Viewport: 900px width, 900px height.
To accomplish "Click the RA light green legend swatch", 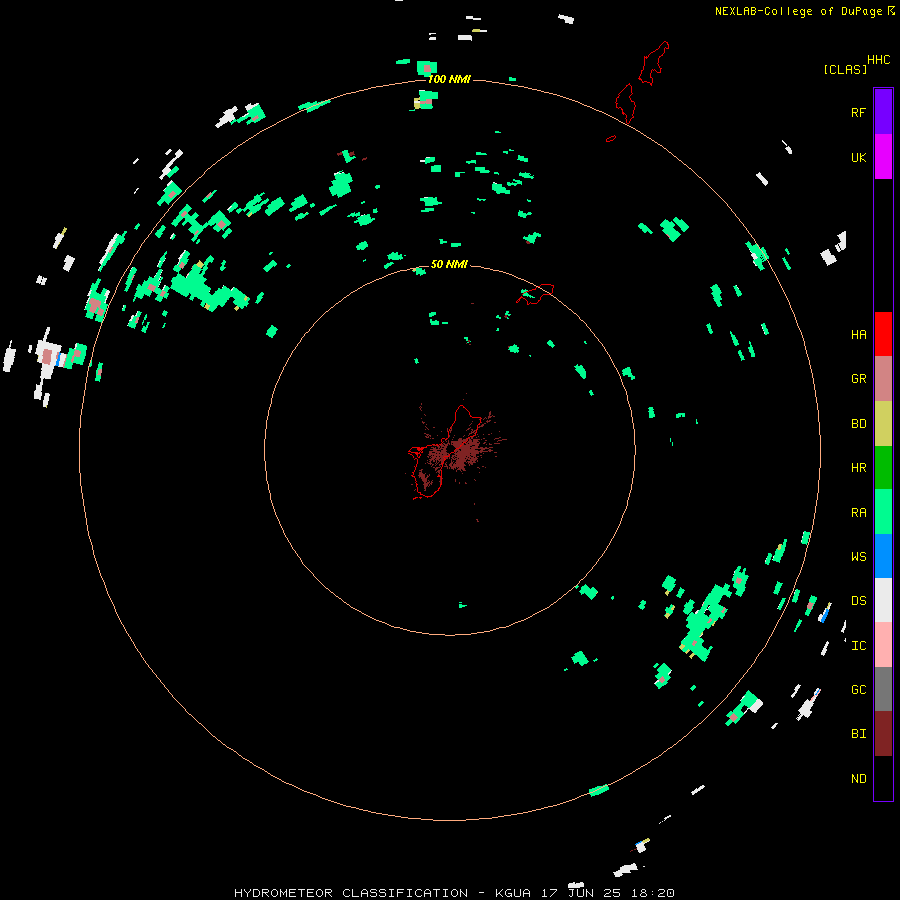I will [883, 512].
